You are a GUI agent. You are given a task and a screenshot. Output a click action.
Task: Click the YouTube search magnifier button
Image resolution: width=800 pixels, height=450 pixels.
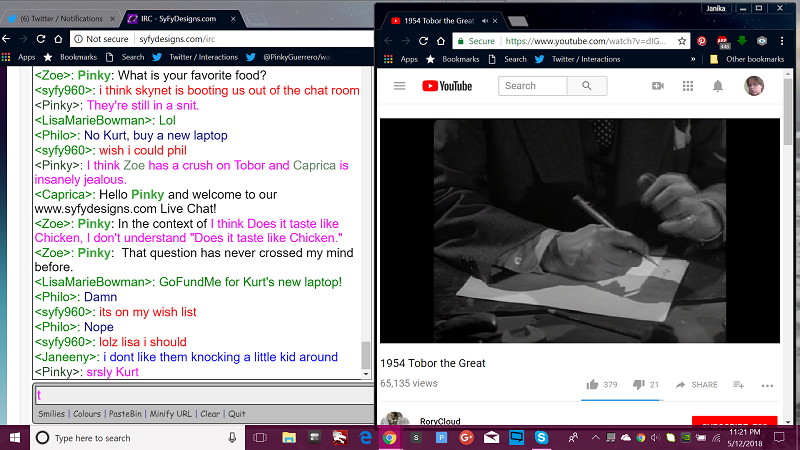point(587,86)
